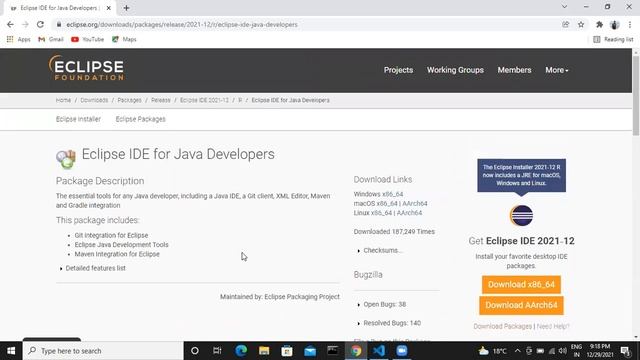Click the Java Developers package icon
Viewport: 640px width, 360px height.
click(66, 159)
